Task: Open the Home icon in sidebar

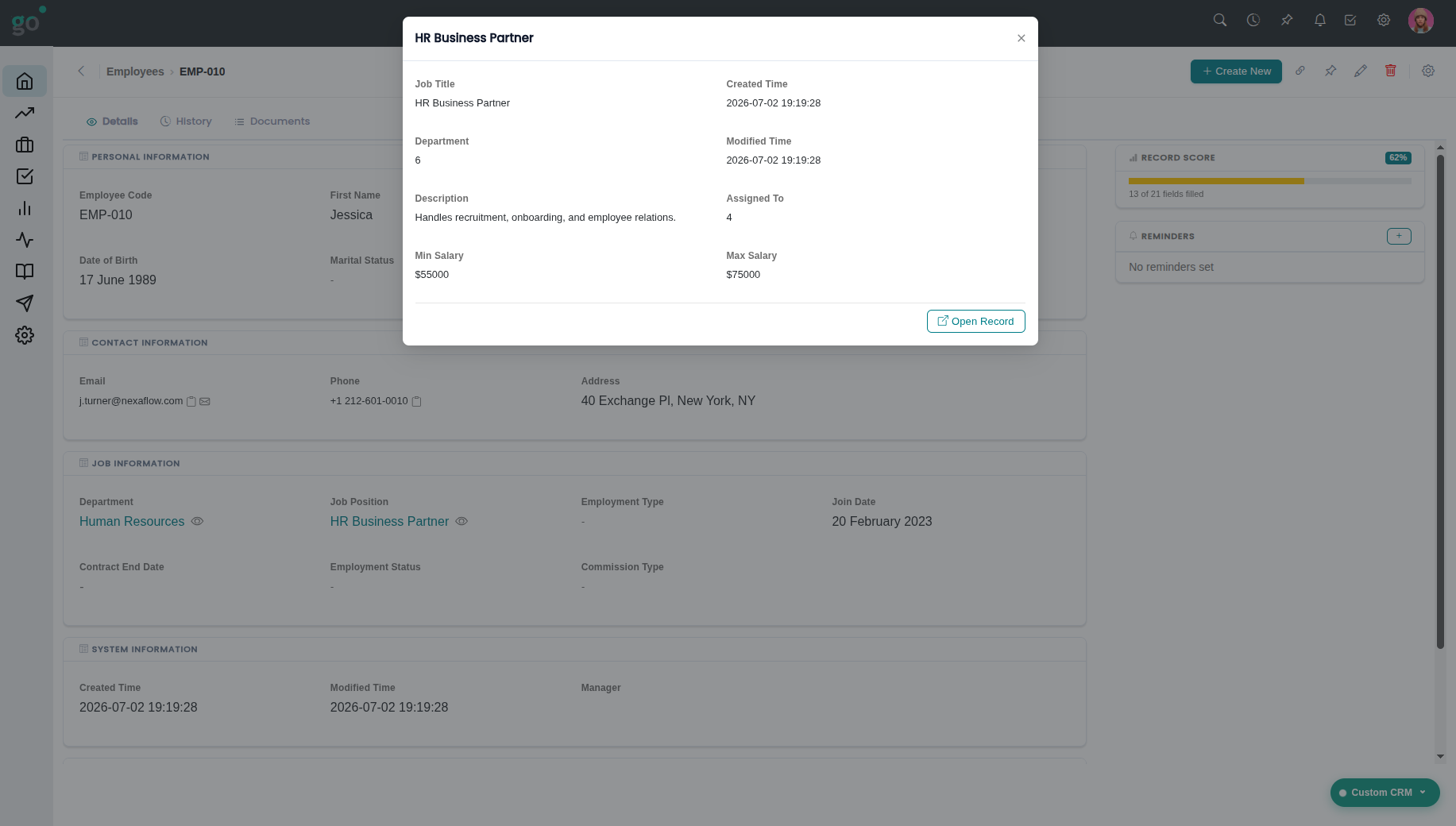Action: (x=25, y=81)
